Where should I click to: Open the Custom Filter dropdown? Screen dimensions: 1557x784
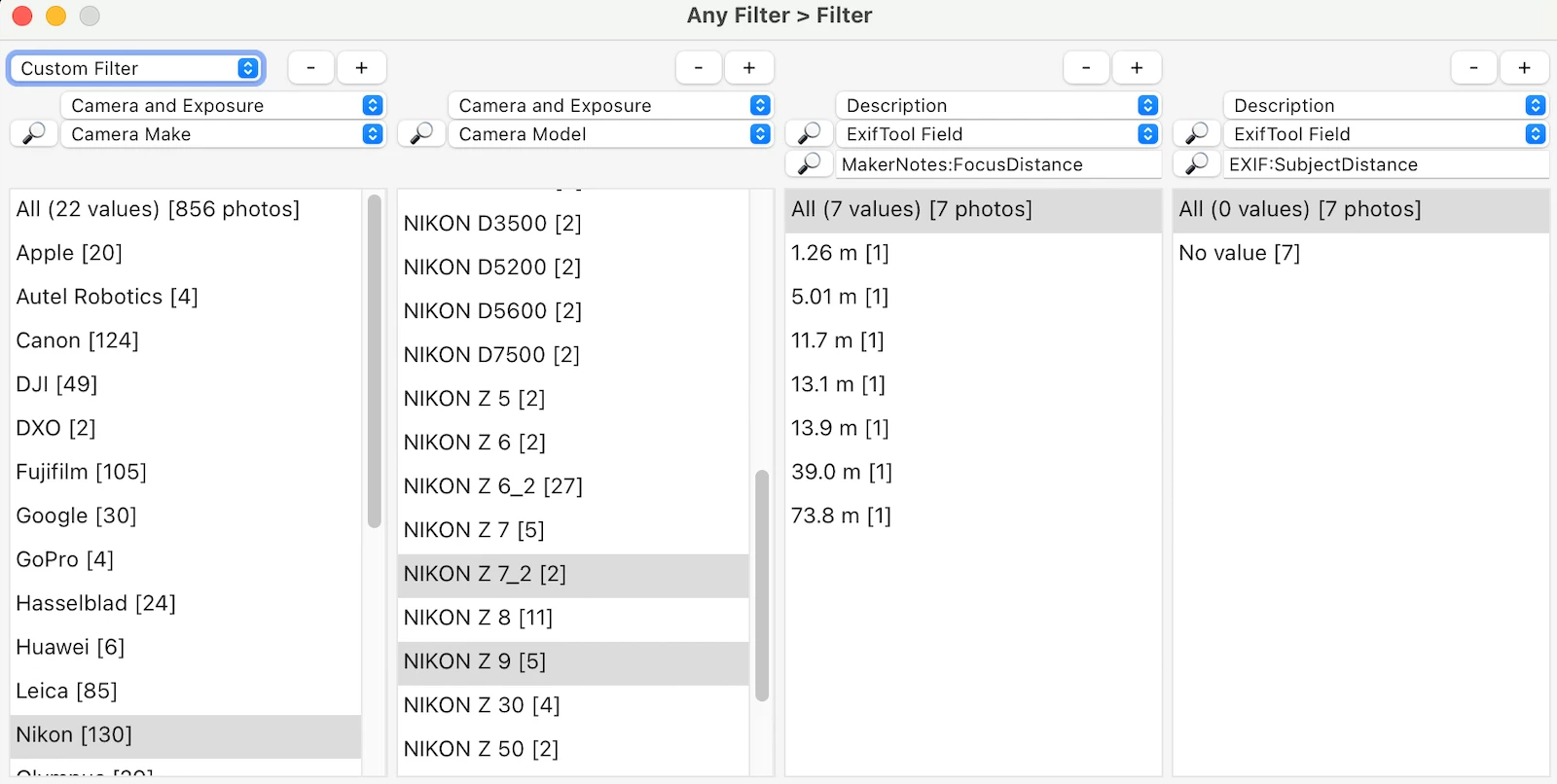pos(136,68)
